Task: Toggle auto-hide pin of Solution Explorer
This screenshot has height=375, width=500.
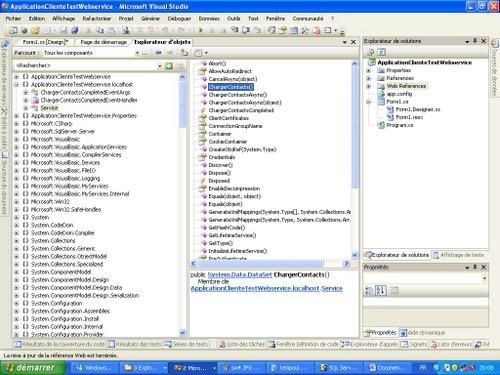Action: [475, 41]
